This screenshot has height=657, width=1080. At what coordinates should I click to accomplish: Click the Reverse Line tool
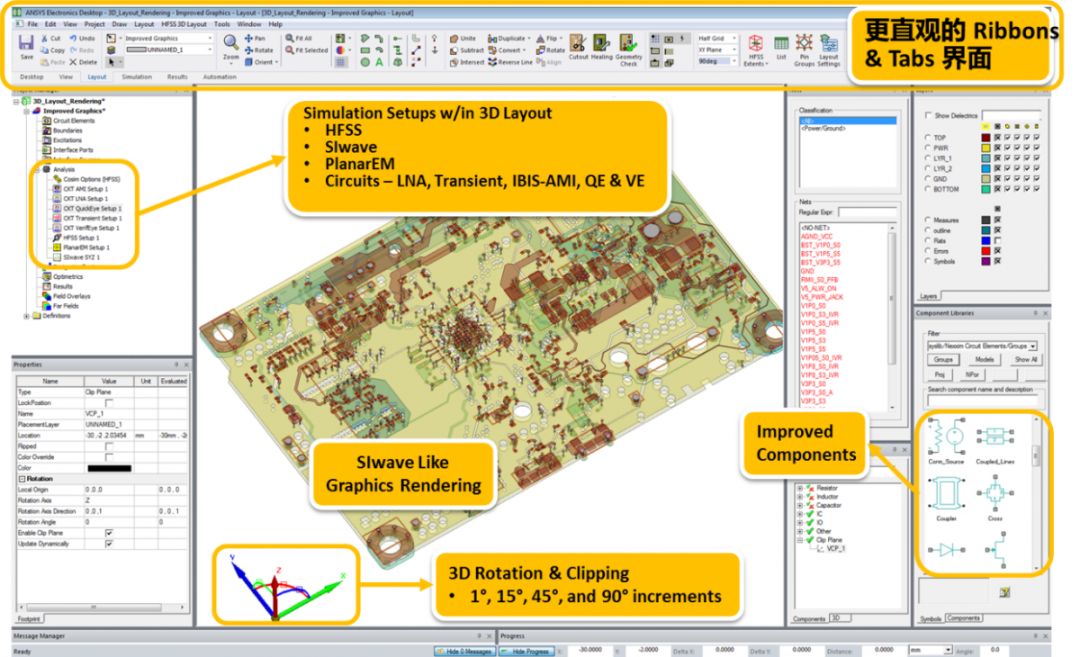tap(510, 62)
